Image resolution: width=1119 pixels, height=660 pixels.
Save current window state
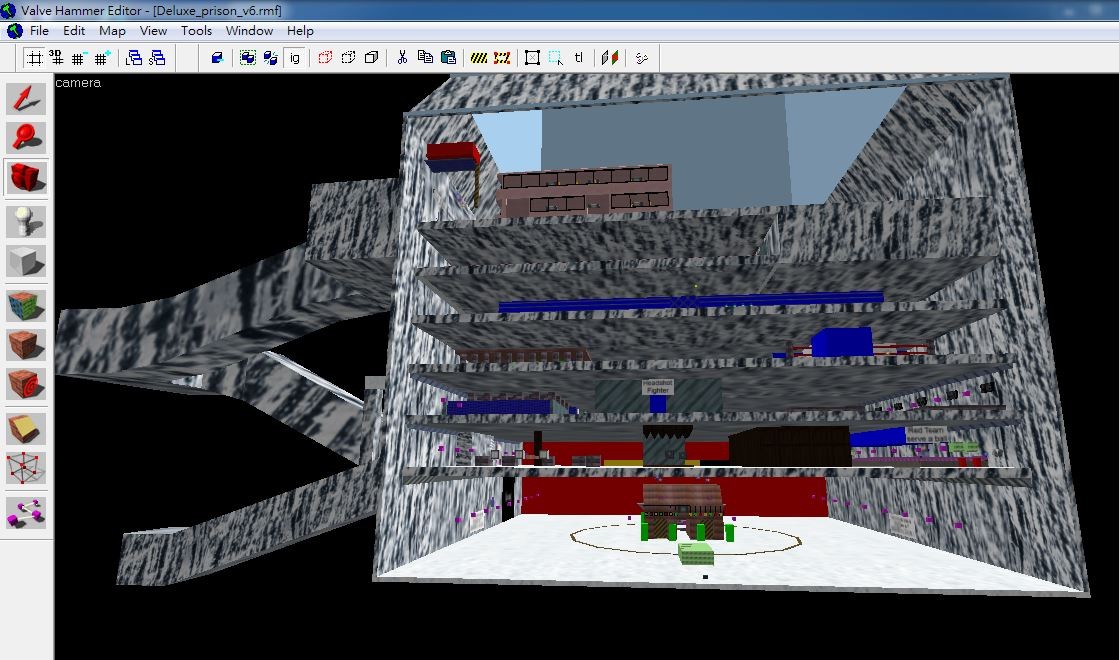[x=156, y=58]
